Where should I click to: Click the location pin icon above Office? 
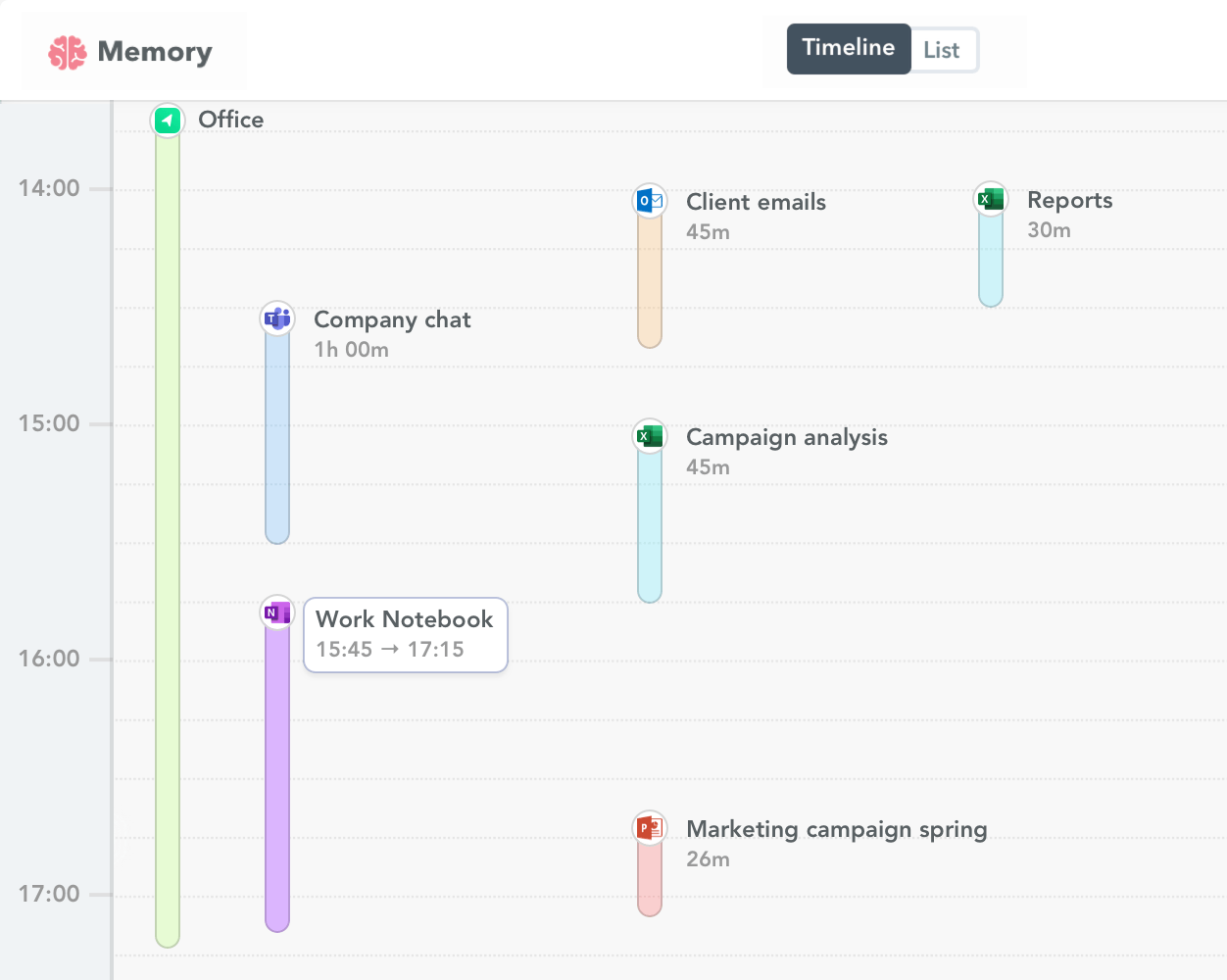point(167,120)
